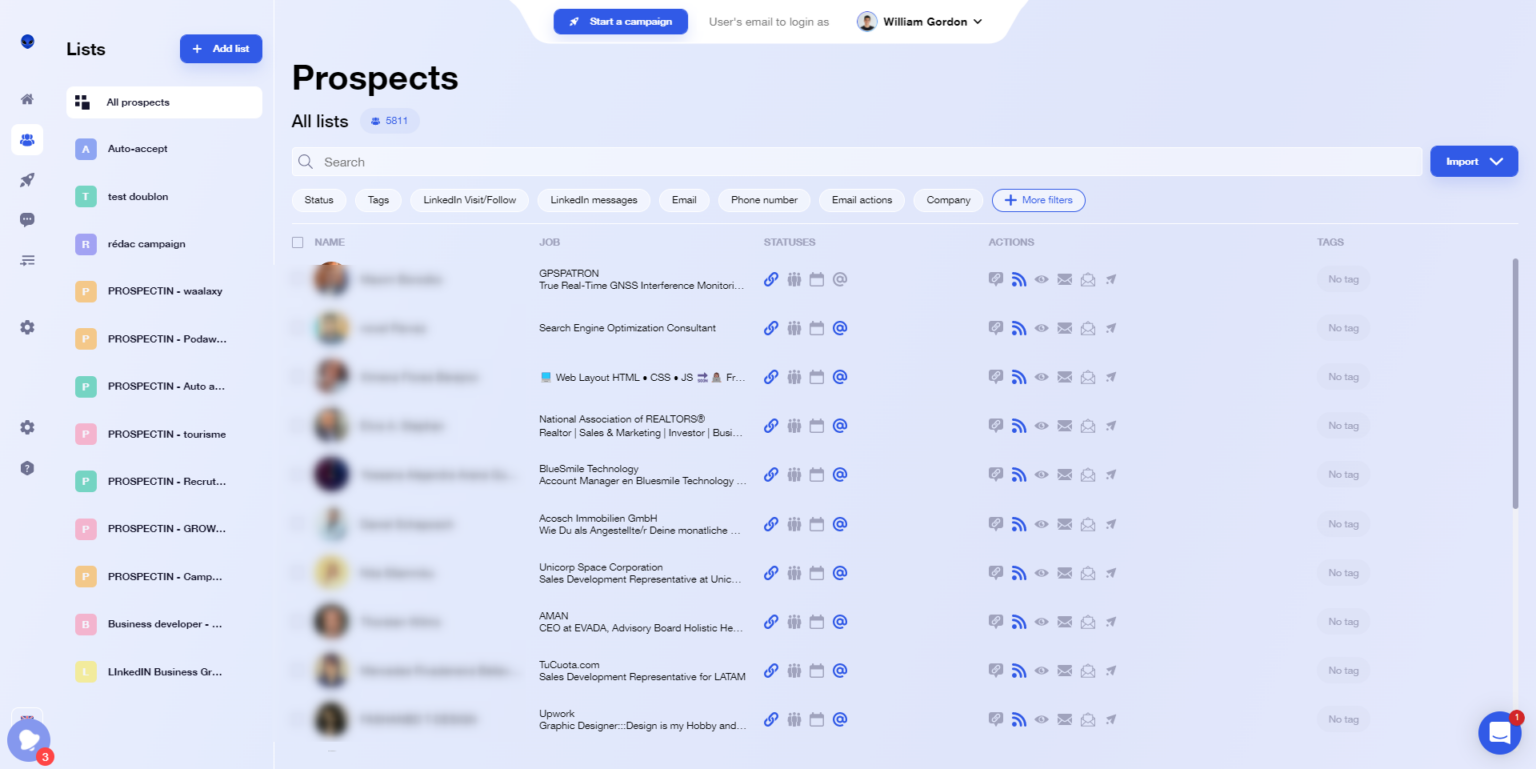The width and height of the screenshot is (1536, 769).
Task: Open the Home icon in left sidebar
Action: (27, 99)
